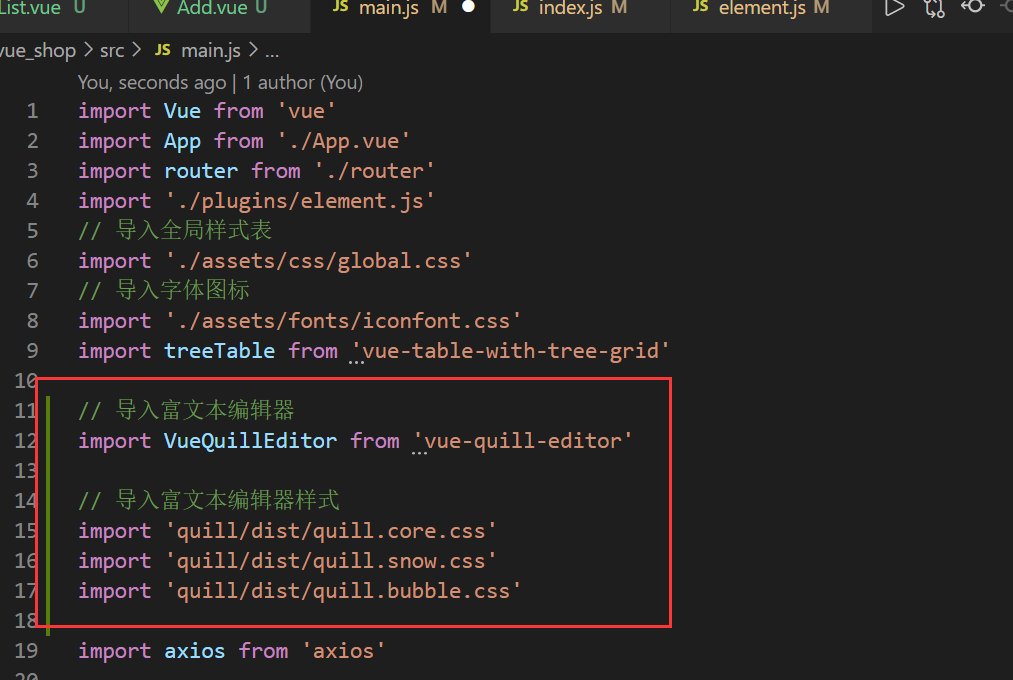Switch to the List.vue tab
This screenshot has width=1013, height=680.
(30, 8)
